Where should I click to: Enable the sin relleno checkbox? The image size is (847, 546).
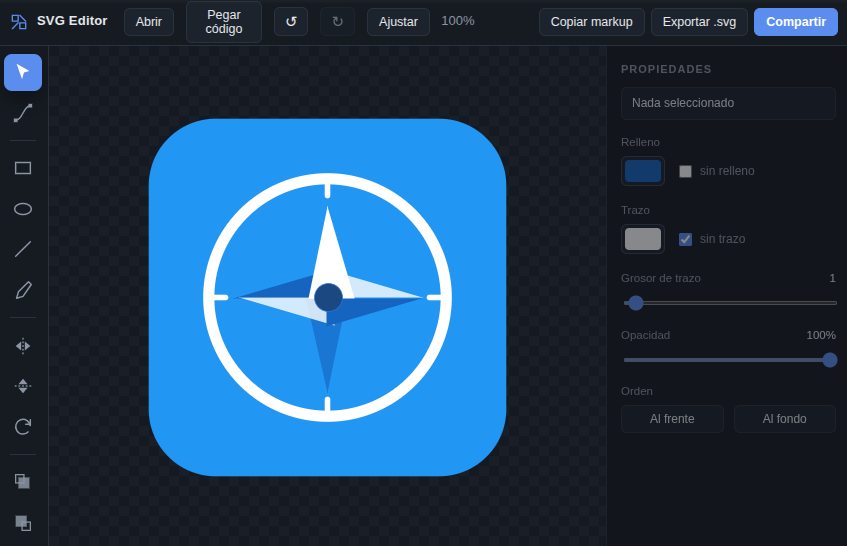(x=685, y=171)
